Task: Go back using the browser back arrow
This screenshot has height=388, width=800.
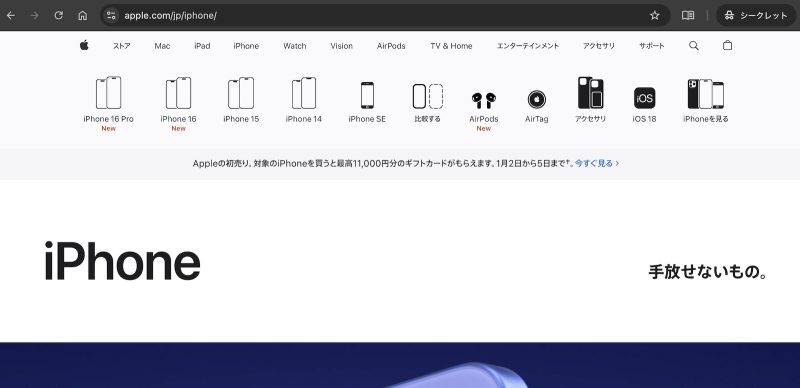Action: 11,15
